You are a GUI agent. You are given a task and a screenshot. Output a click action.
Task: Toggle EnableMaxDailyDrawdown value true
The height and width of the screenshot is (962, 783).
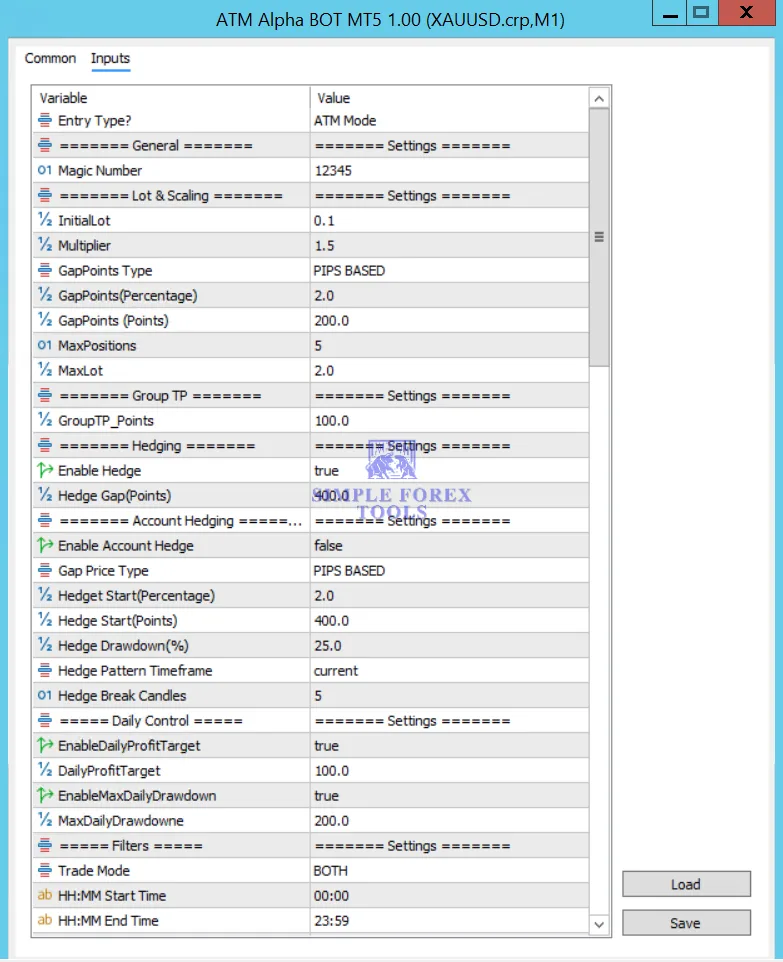click(449, 796)
